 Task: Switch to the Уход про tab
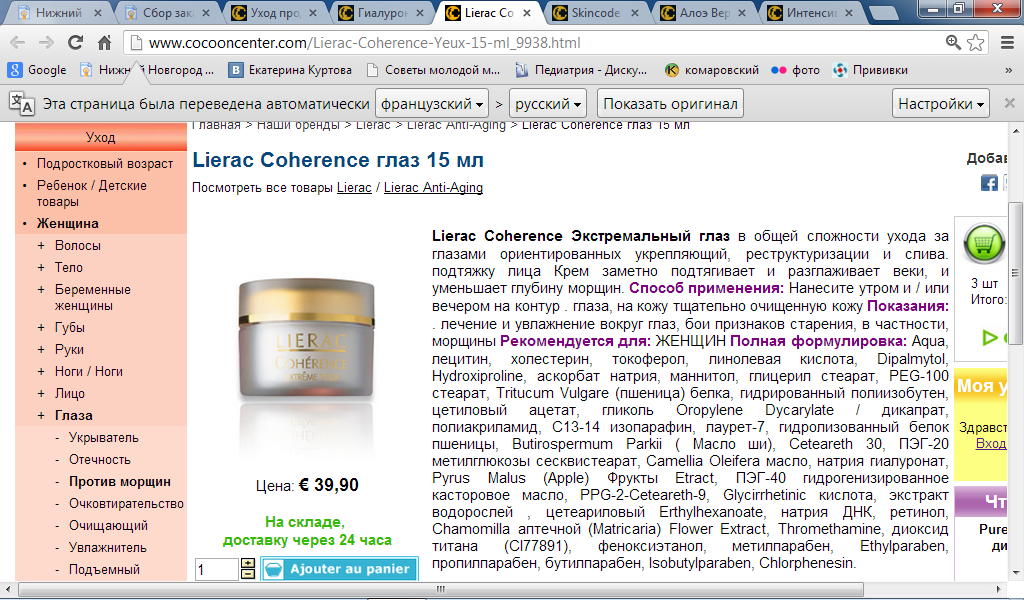tap(274, 13)
